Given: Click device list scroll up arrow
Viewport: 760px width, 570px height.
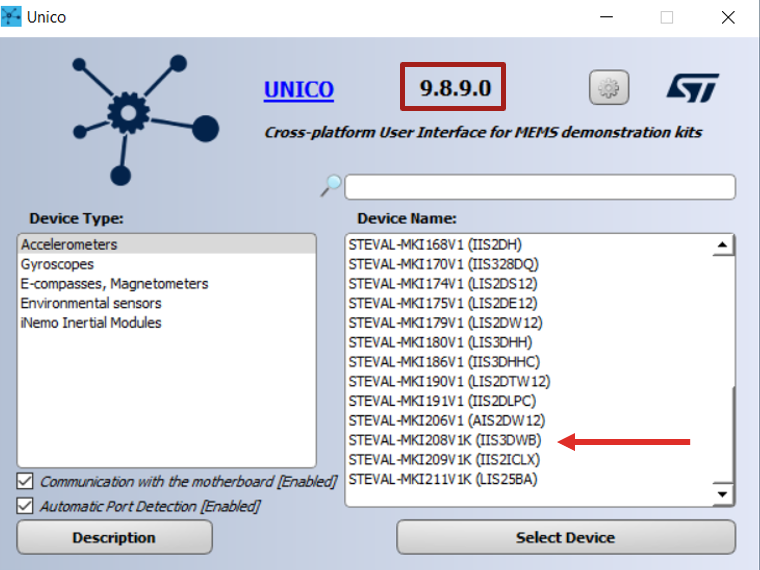Looking at the screenshot, I should point(723,245).
